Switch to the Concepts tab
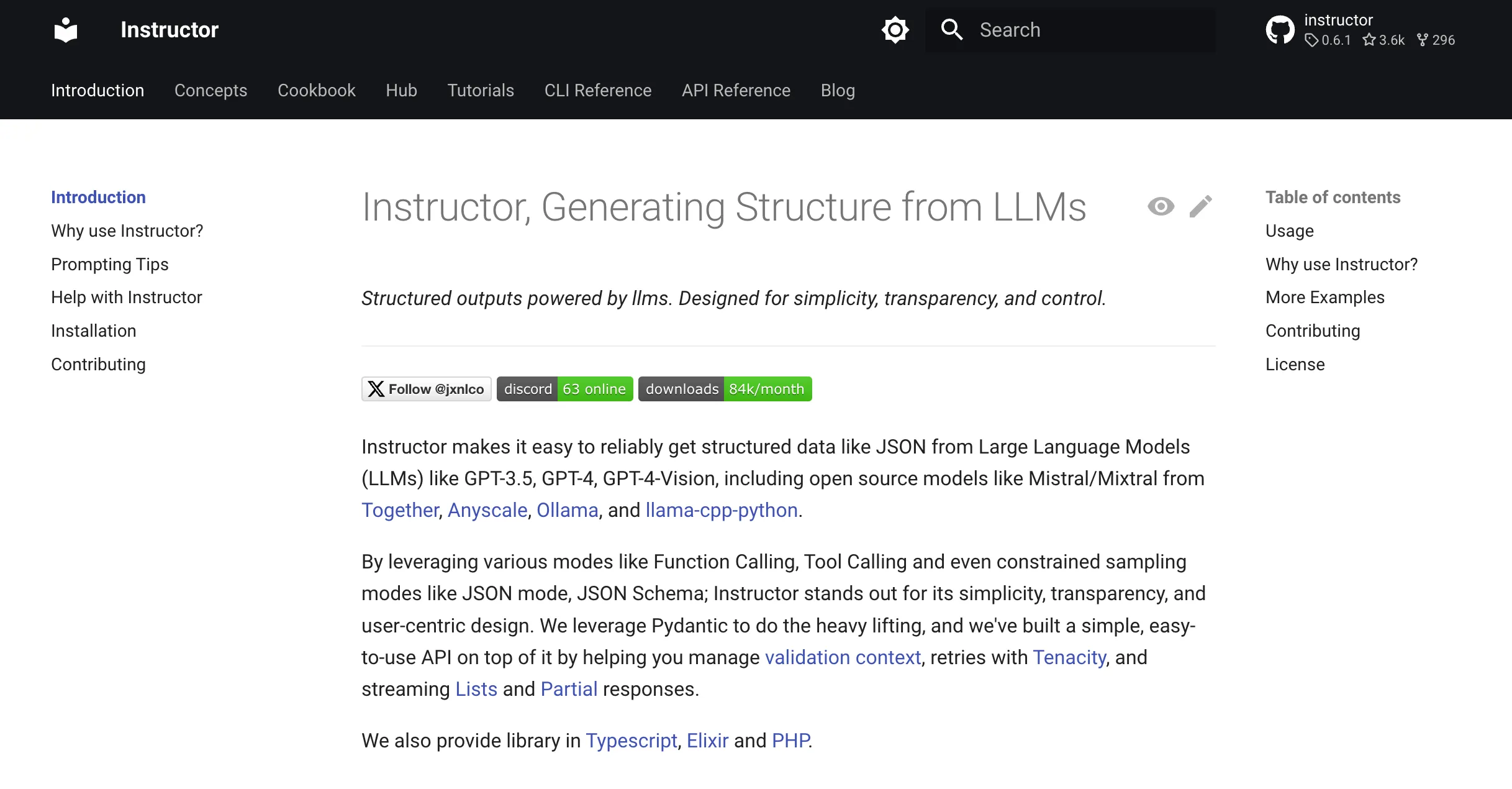 [211, 90]
